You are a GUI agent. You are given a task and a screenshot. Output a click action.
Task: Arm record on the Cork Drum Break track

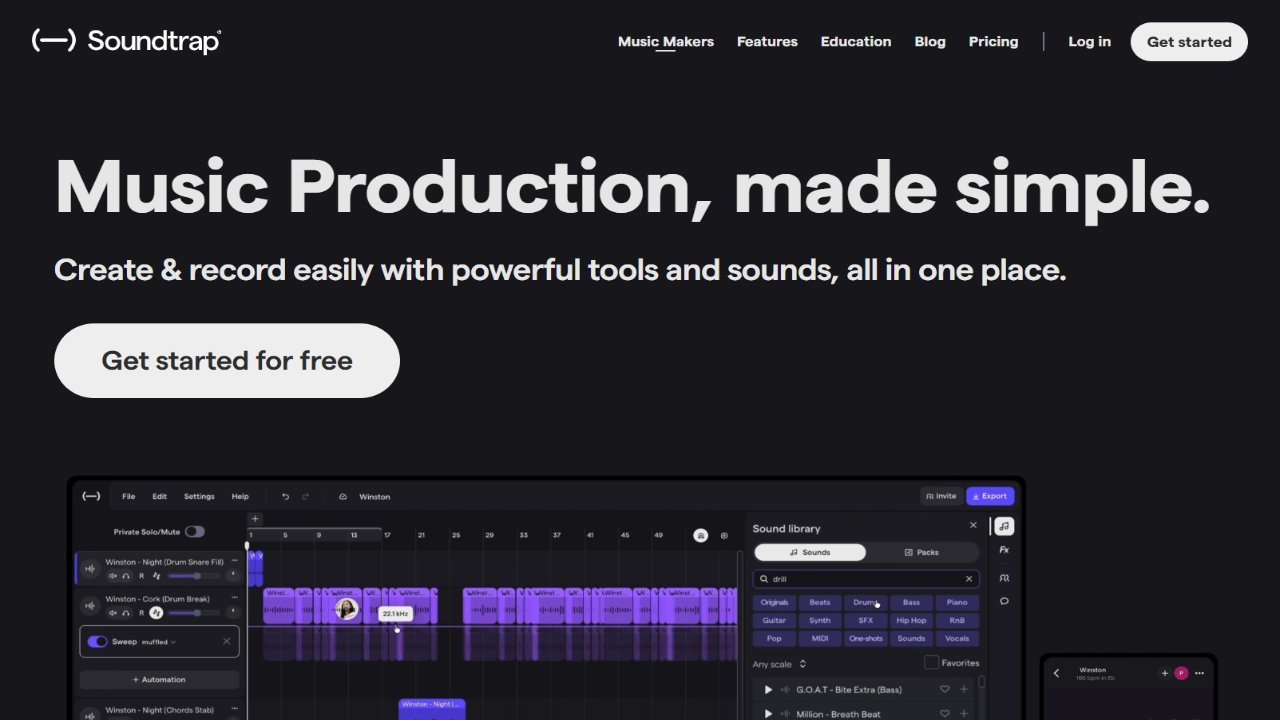pyautogui.click(x=142, y=613)
